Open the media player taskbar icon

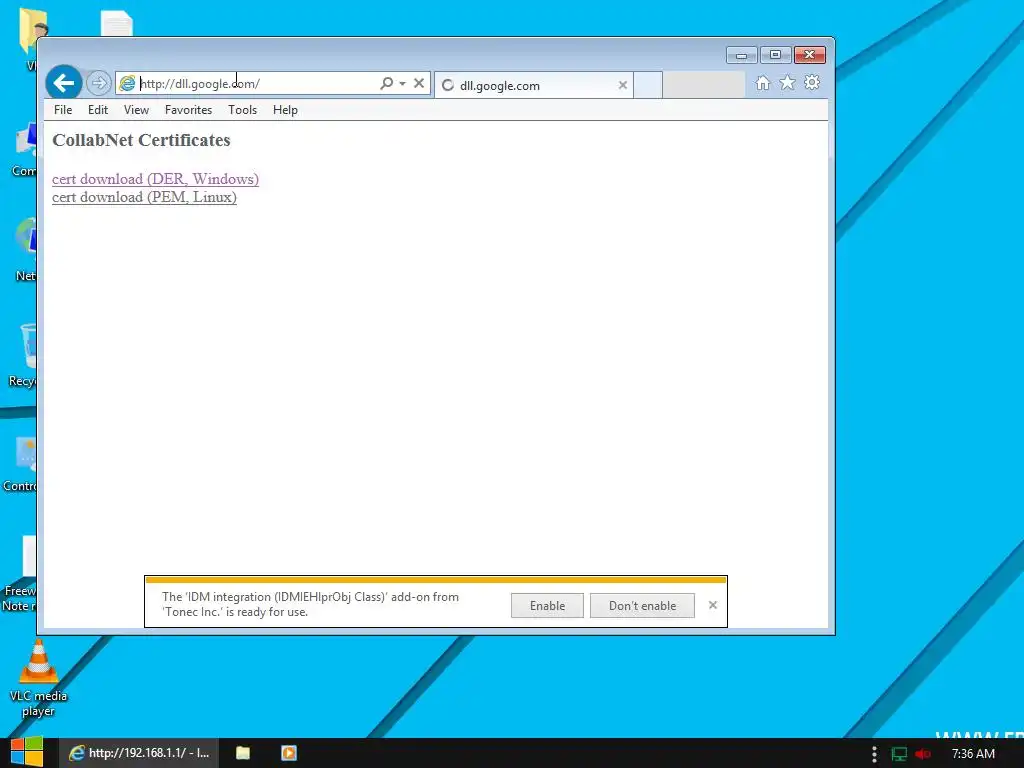click(x=289, y=753)
